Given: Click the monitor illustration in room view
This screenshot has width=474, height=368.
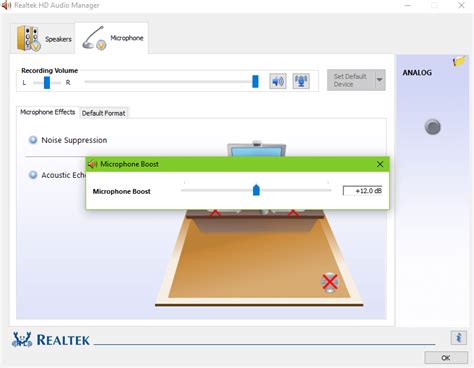Looking at the screenshot, I should coord(257,149).
